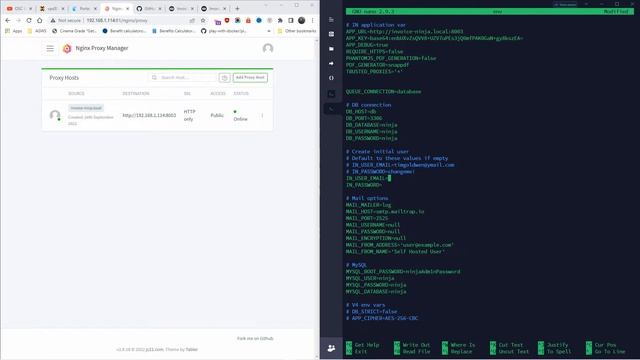Click the HTTP only SSL value
The image size is (640, 360).
(189, 115)
